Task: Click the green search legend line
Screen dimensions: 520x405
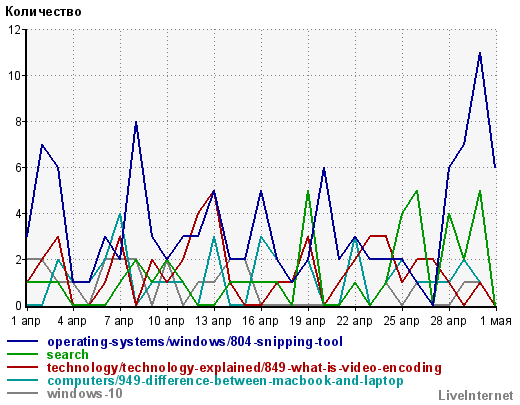Action: tap(23, 354)
